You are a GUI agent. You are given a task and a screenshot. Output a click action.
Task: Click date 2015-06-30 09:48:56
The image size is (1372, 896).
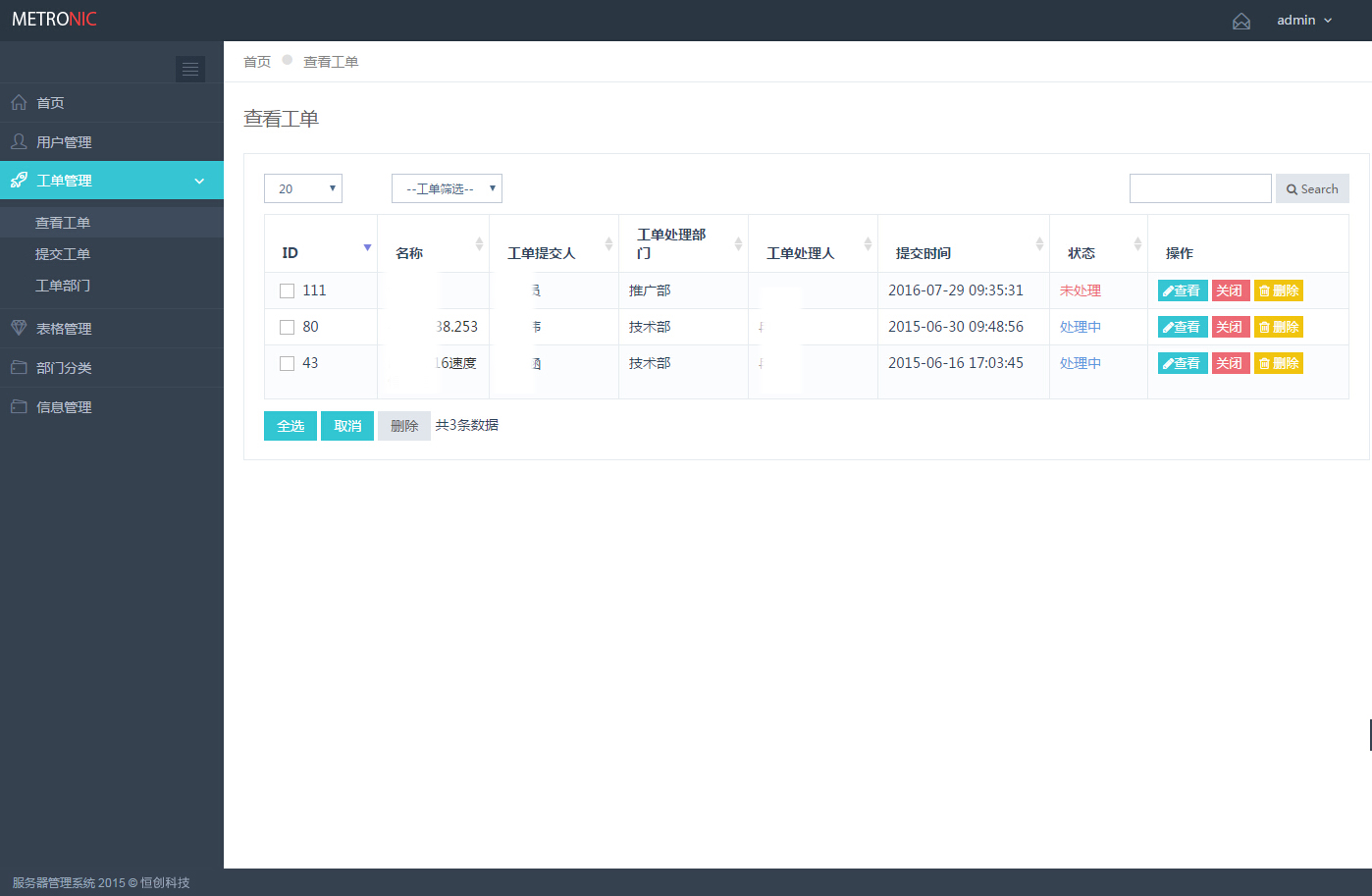956,327
